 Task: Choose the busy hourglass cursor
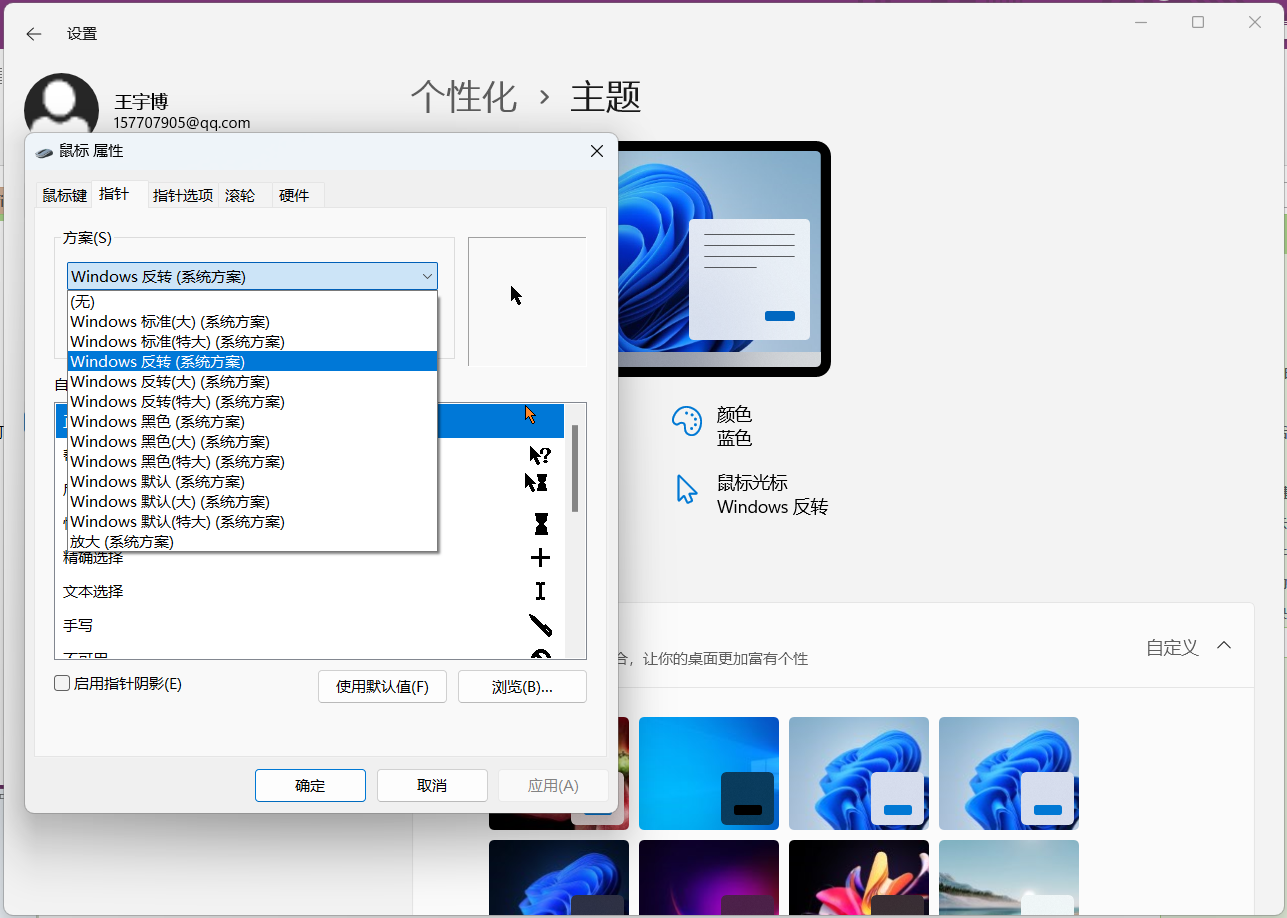click(541, 524)
